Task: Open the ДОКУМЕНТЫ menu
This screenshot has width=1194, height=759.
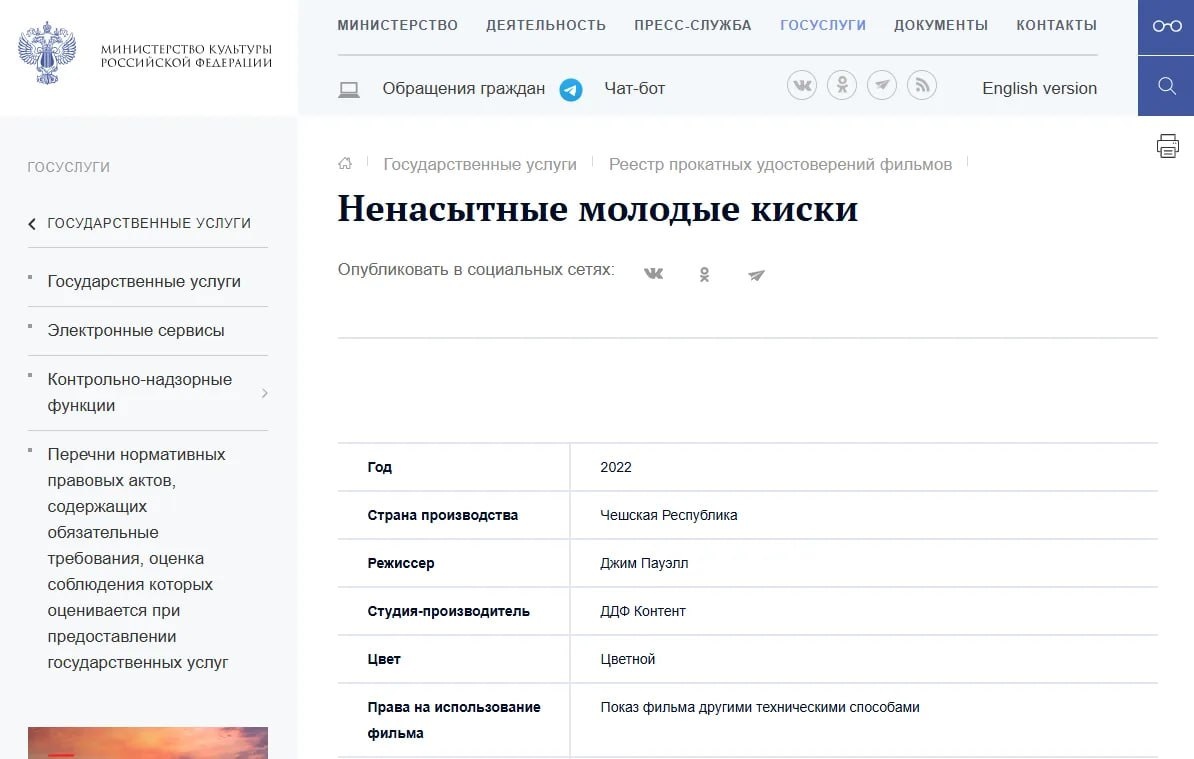Action: click(941, 25)
